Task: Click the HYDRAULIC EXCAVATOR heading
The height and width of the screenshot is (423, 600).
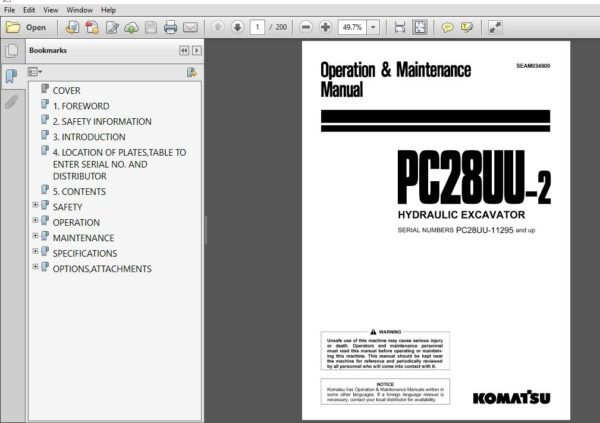Action: point(461,215)
